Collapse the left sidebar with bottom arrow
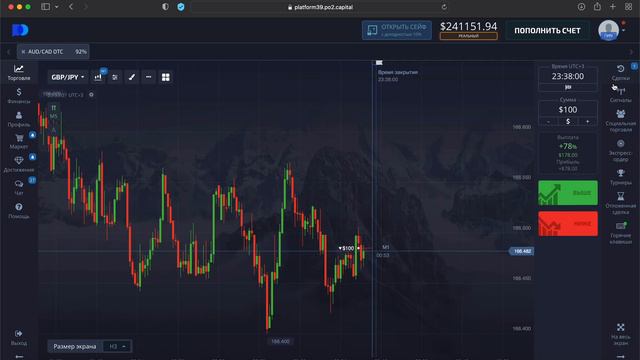640x360 pixels. click(x=19, y=356)
